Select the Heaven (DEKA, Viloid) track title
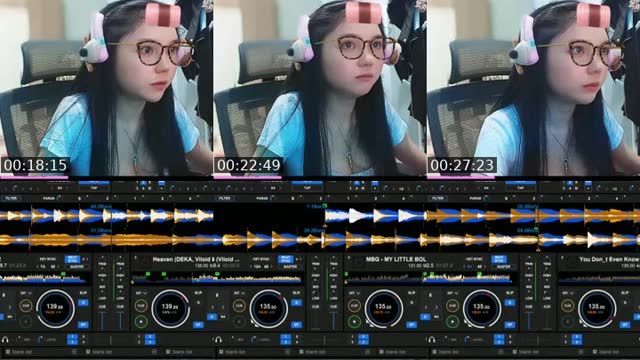Image resolution: width=640 pixels, height=360 pixels. 196,259
